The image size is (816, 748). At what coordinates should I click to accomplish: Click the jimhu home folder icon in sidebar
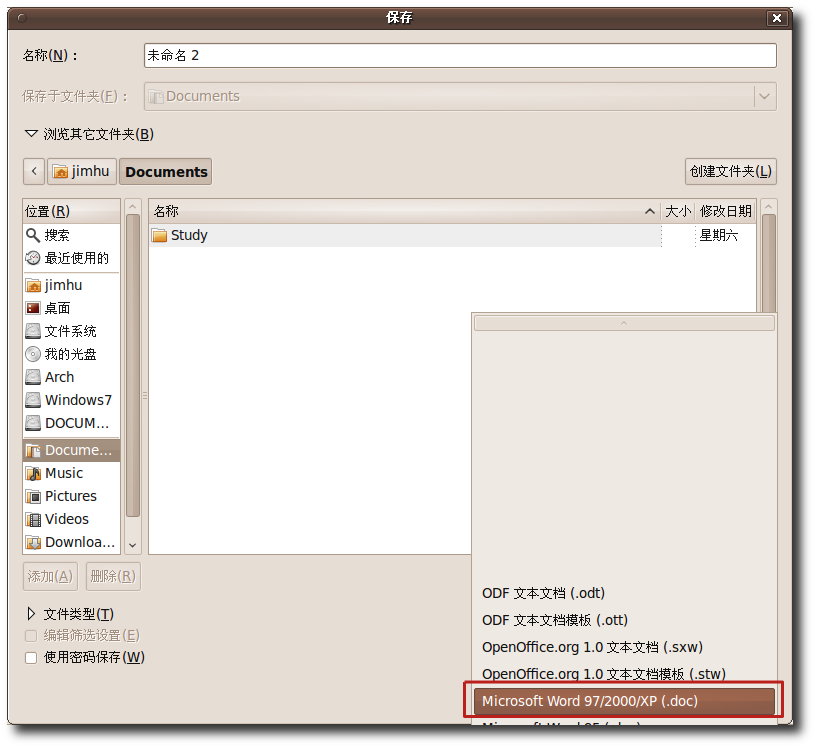pos(33,286)
